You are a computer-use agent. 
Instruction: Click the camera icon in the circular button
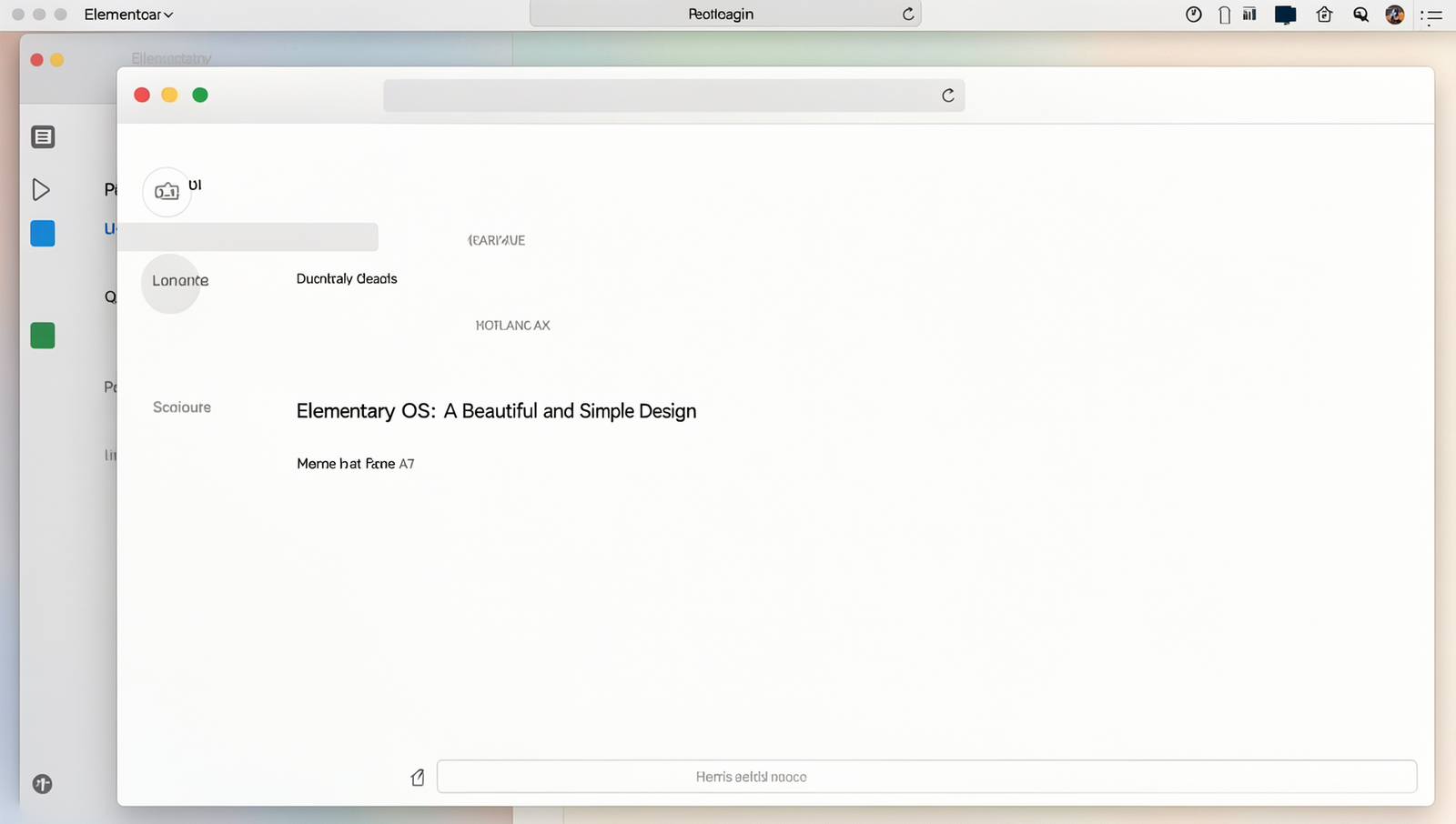tap(167, 192)
